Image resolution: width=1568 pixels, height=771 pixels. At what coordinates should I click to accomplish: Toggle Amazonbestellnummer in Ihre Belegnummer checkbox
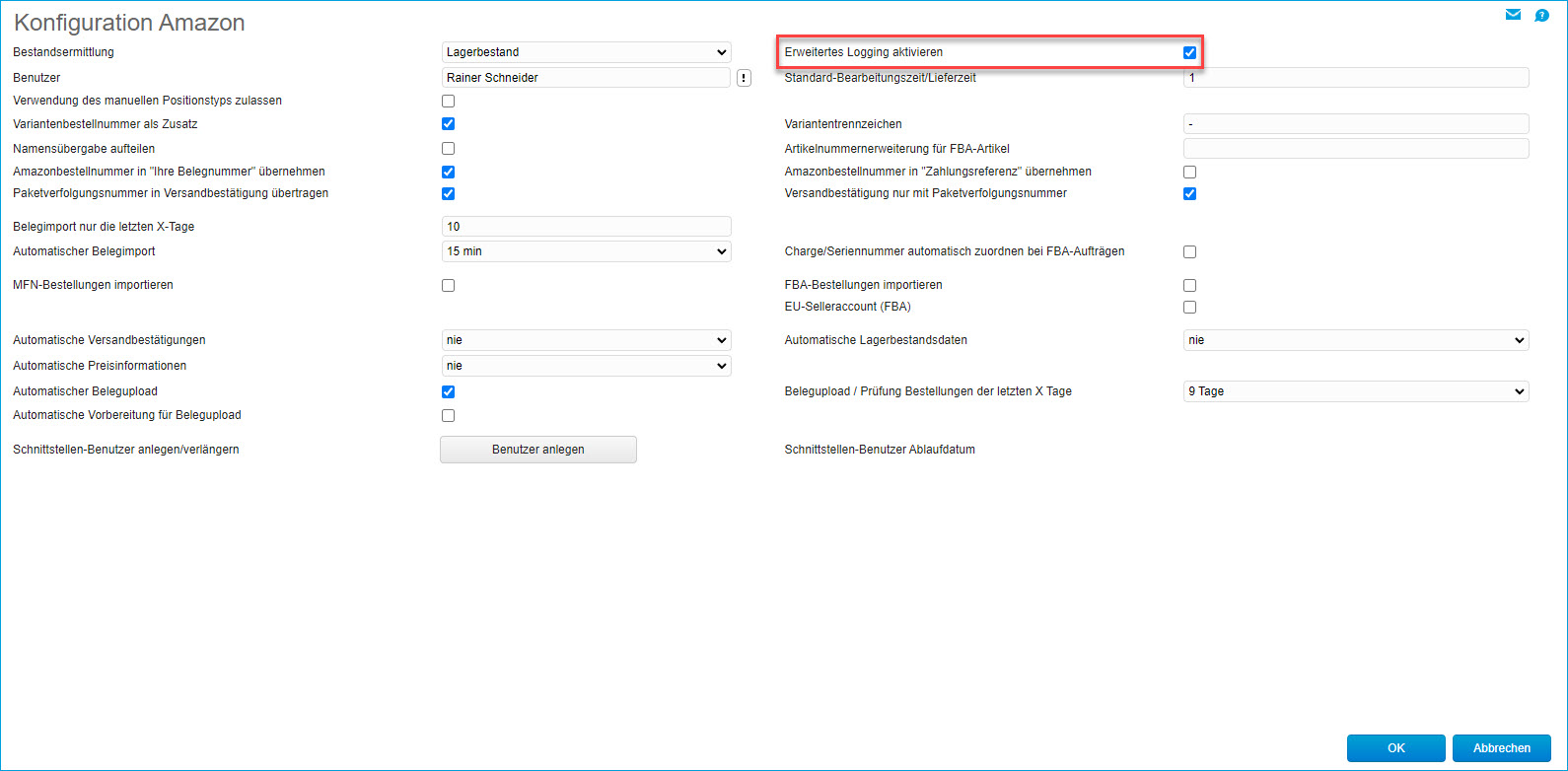[448, 172]
